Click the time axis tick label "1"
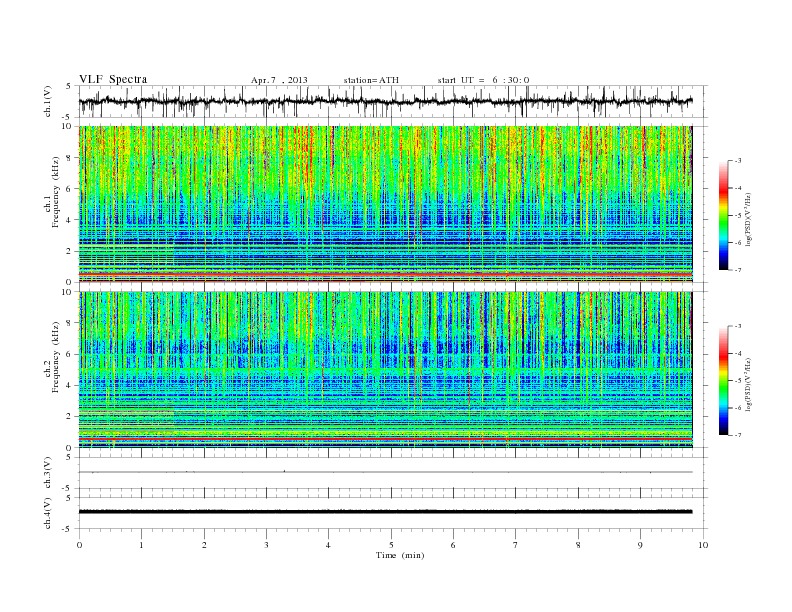The width and height of the screenshot is (792, 612). [x=141, y=545]
